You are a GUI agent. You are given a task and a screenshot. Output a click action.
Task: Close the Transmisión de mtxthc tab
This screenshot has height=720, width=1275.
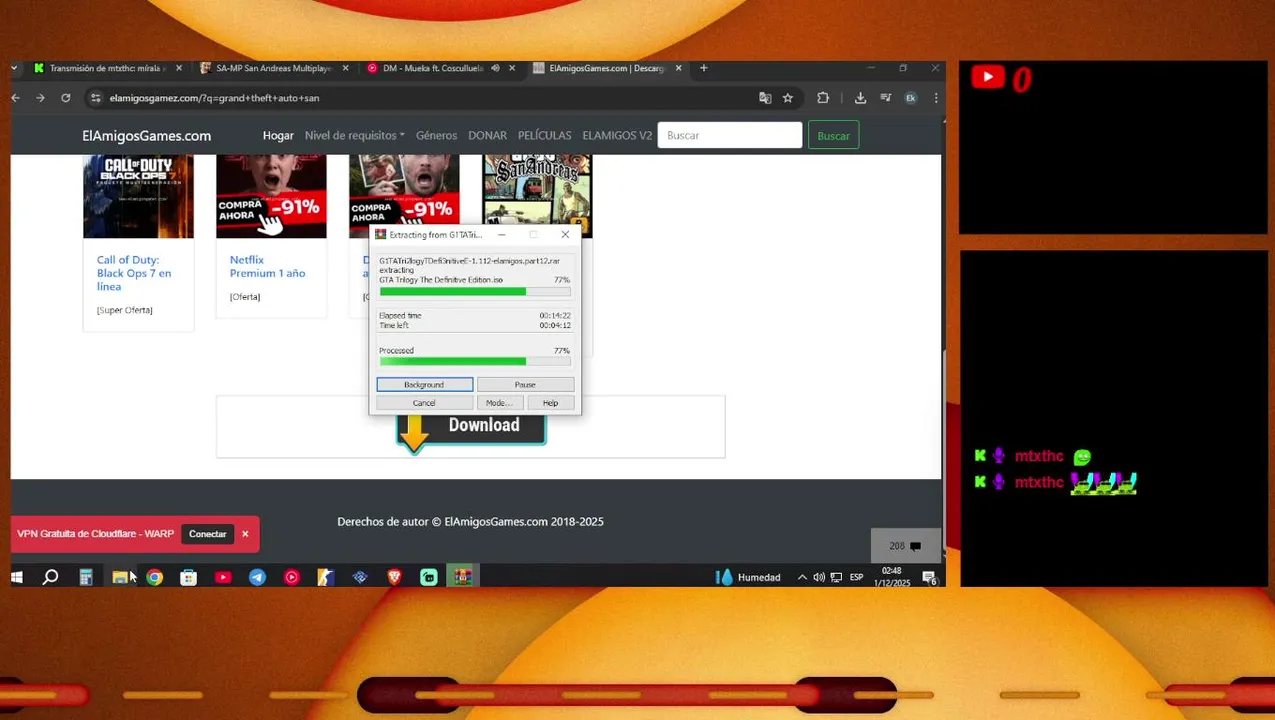click(180, 68)
